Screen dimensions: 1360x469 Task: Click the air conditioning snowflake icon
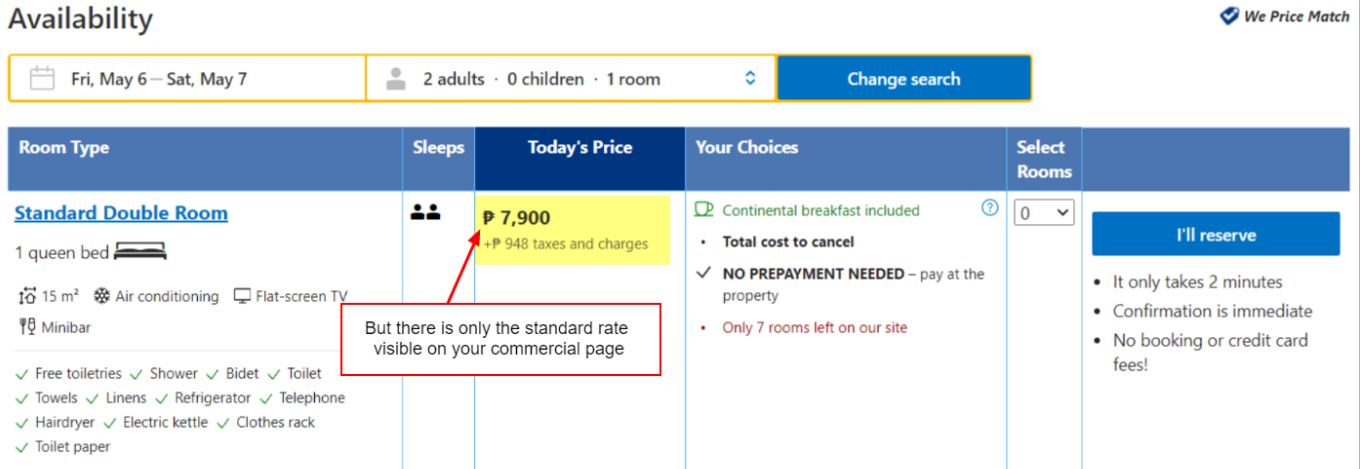point(102,296)
